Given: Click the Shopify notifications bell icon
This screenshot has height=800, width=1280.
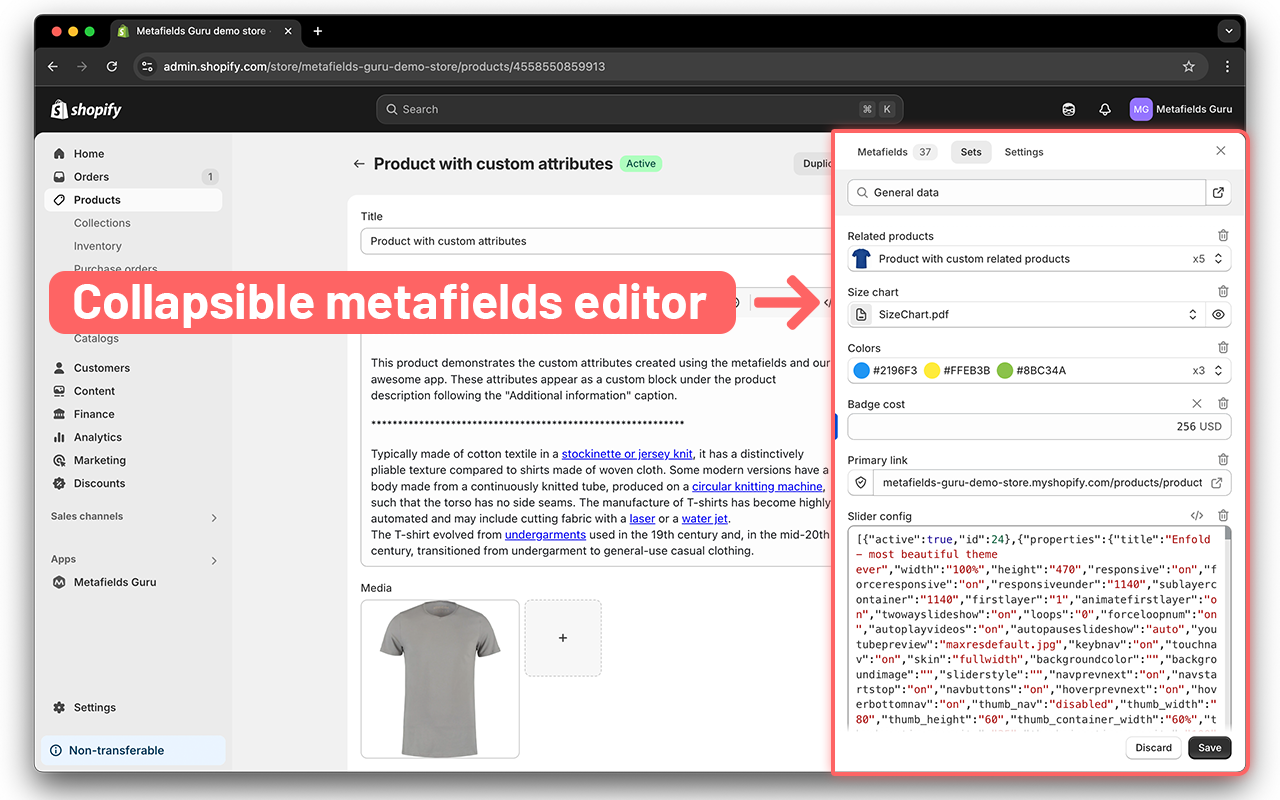Looking at the screenshot, I should point(1104,109).
